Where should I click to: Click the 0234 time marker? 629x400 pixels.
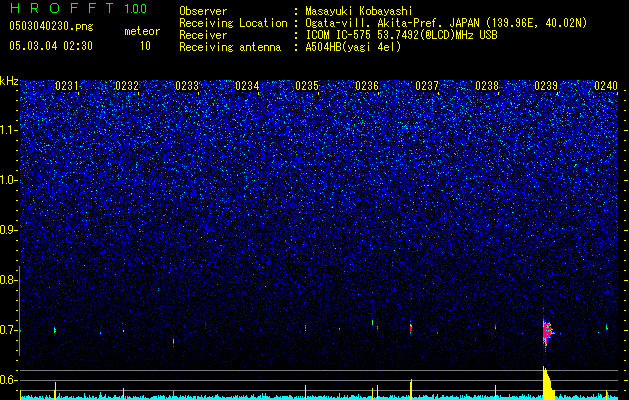point(247,86)
